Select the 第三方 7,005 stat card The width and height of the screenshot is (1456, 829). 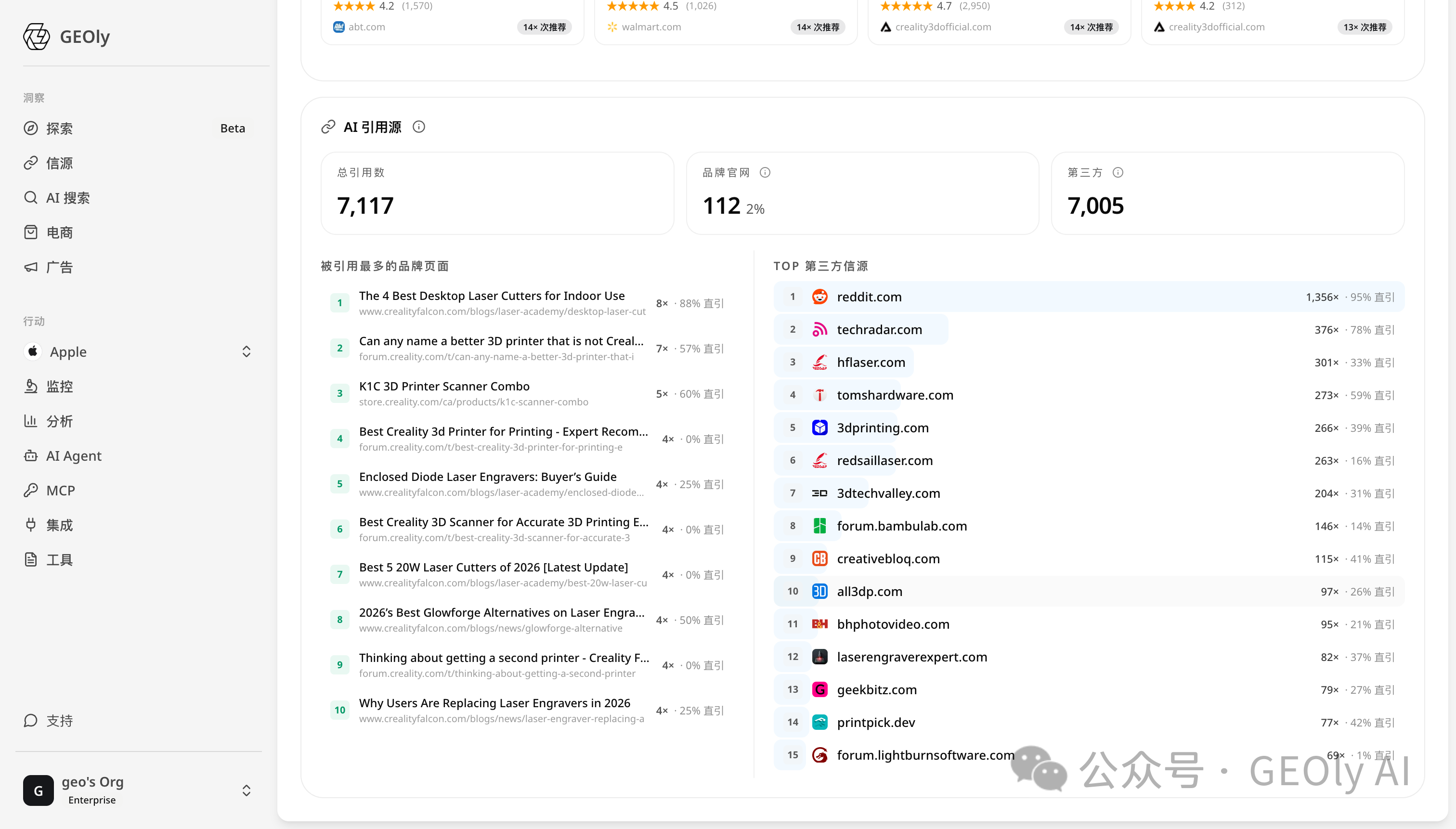1228,193
